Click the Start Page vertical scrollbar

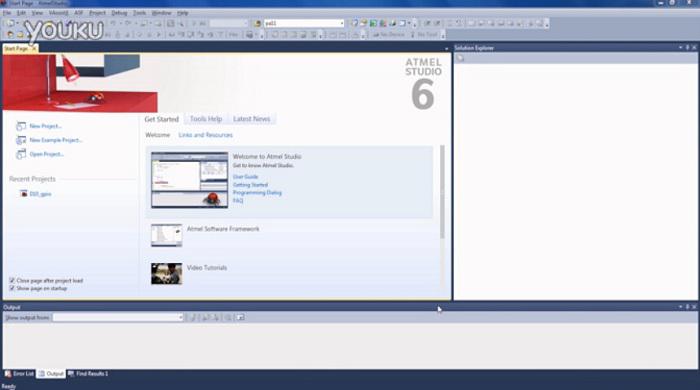point(442,192)
